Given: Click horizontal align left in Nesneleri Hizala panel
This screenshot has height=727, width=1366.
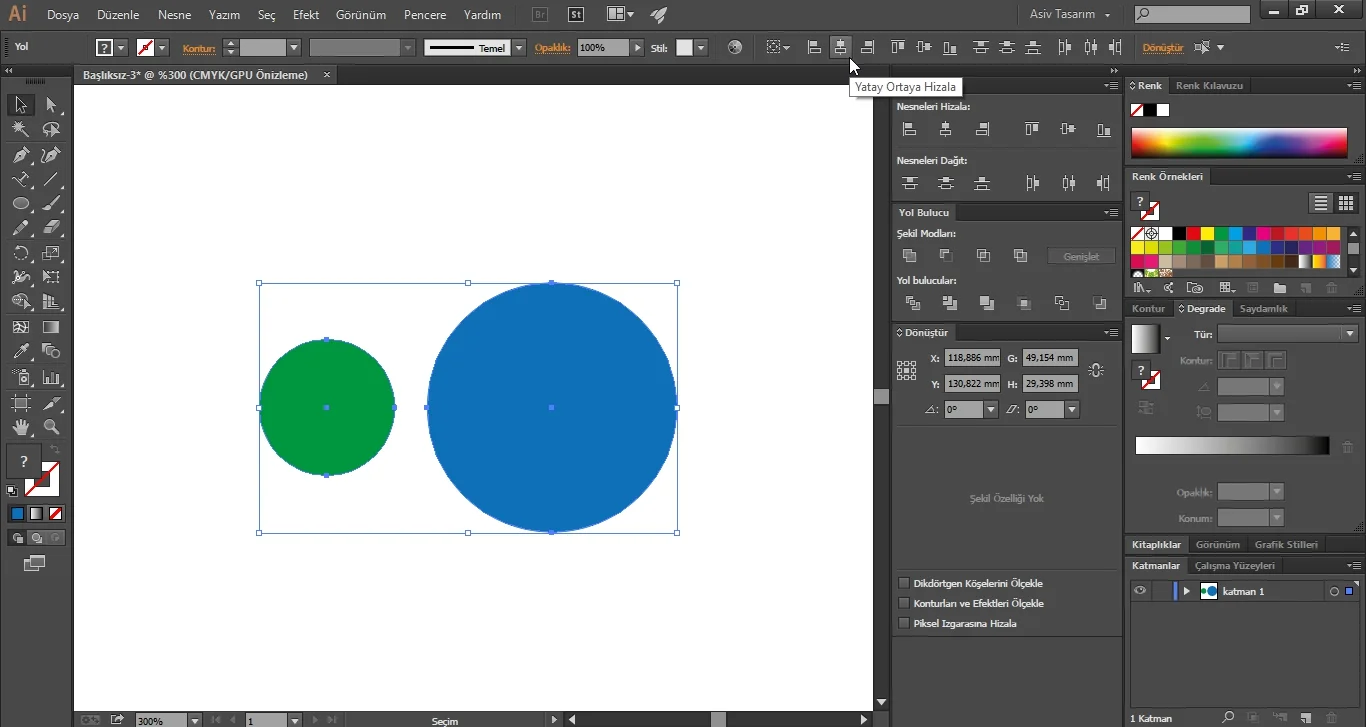Looking at the screenshot, I should coord(909,129).
